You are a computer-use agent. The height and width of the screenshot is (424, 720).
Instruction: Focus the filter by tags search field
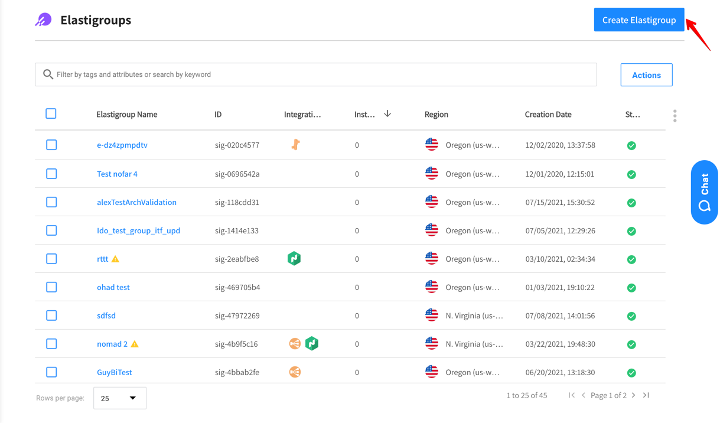pyautogui.click(x=320, y=74)
